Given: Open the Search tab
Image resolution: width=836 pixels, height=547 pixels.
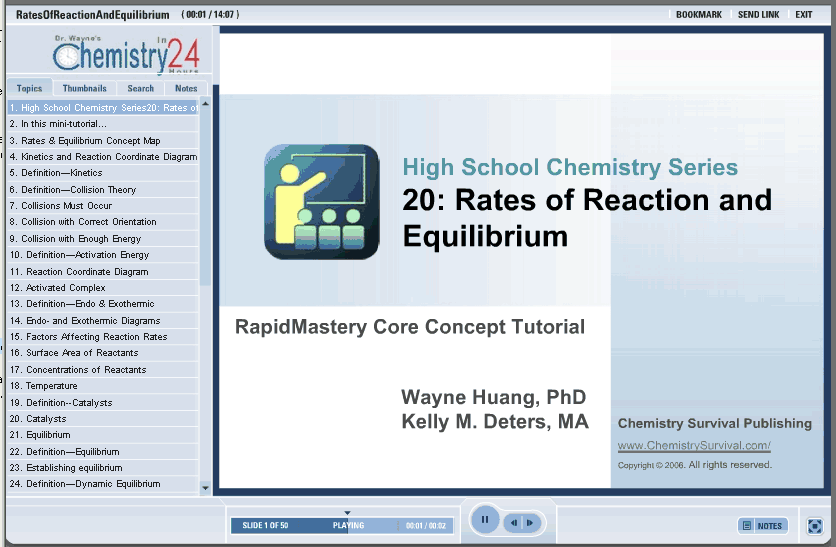Looking at the screenshot, I should click(x=140, y=88).
